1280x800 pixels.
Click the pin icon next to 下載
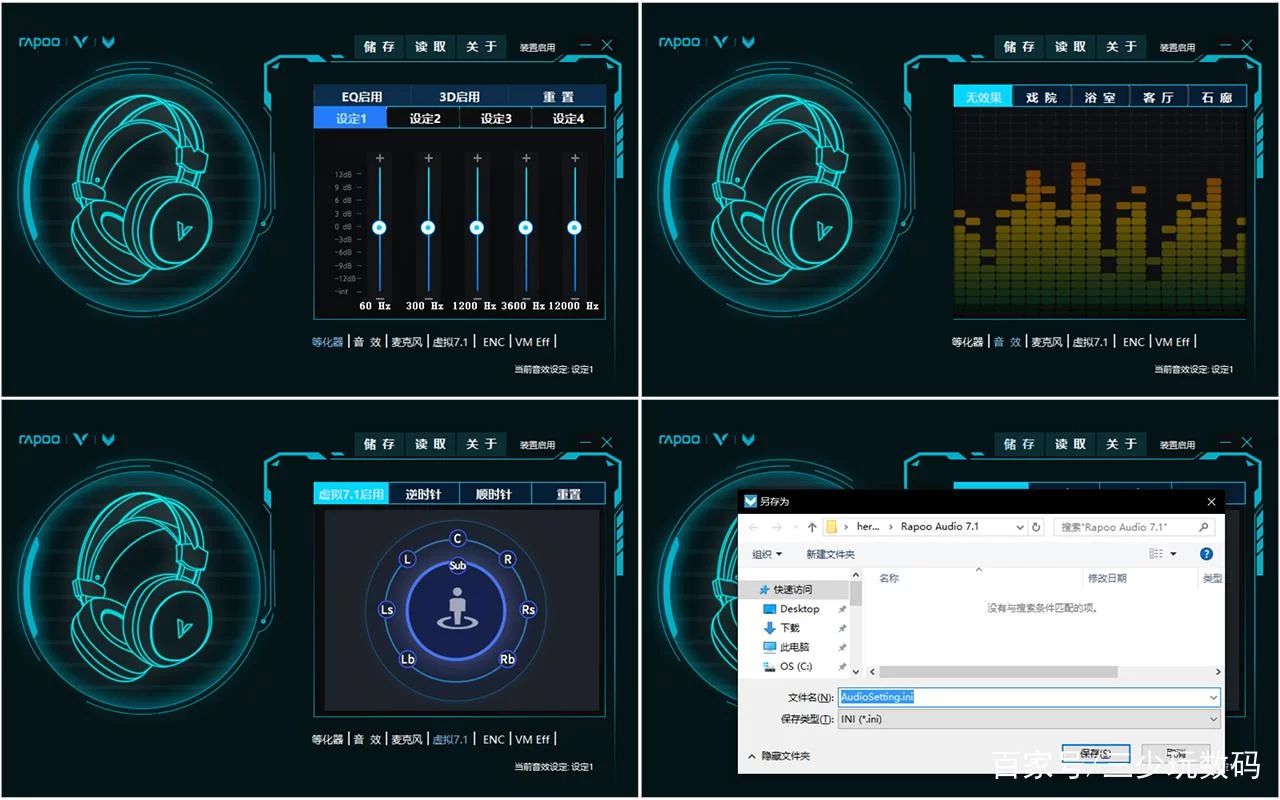pyautogui.click(x=842, y=628)
